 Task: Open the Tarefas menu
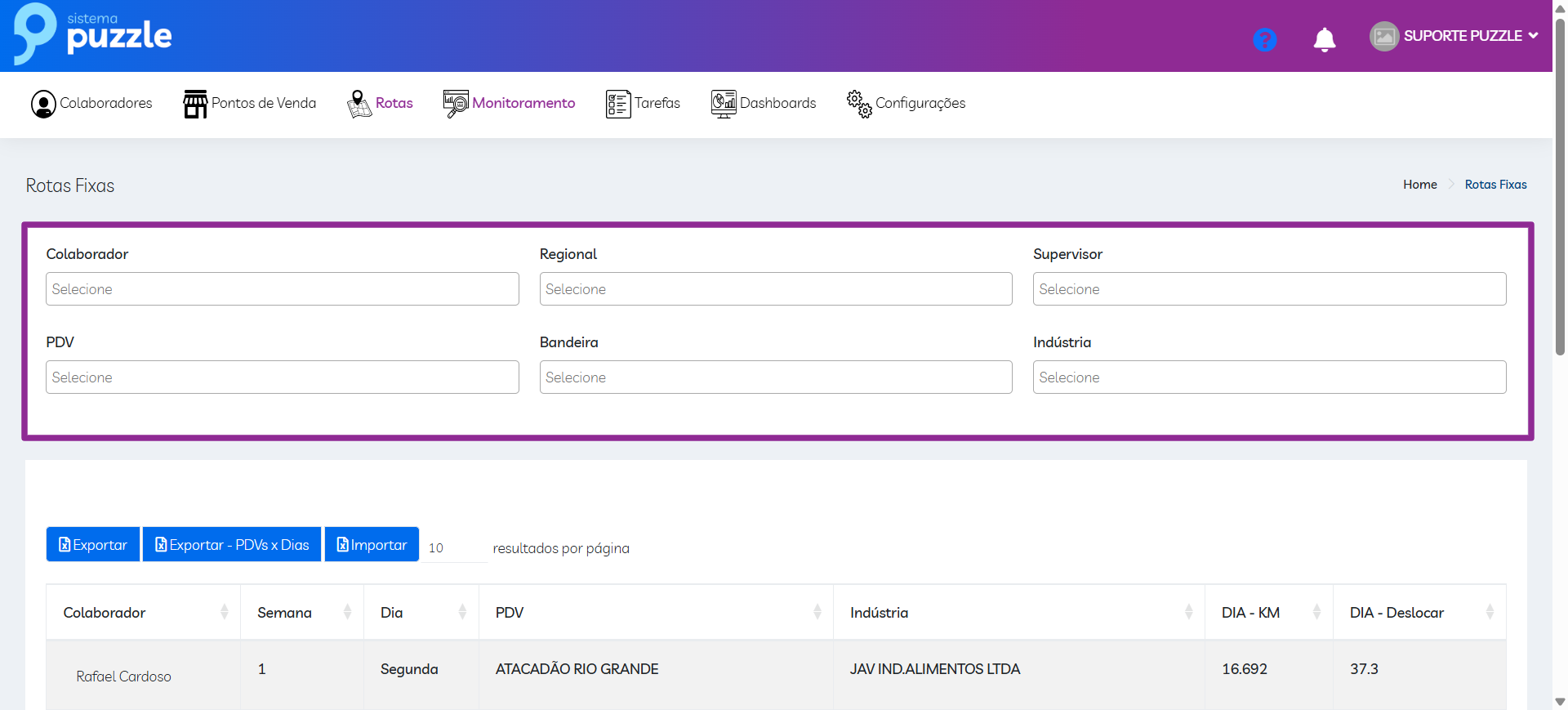tap(644, 104)
